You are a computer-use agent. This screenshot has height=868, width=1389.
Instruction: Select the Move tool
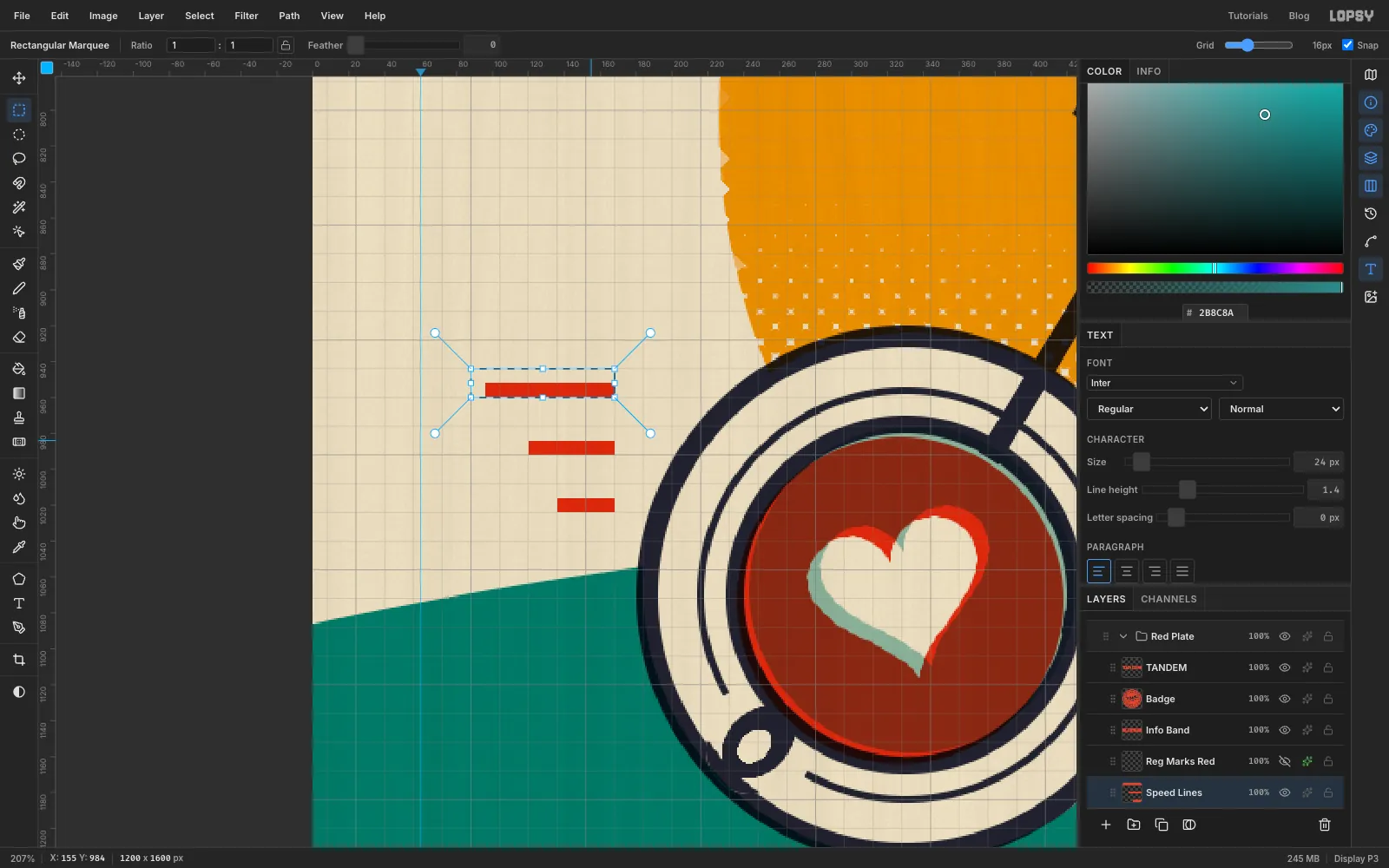(19, 78)
